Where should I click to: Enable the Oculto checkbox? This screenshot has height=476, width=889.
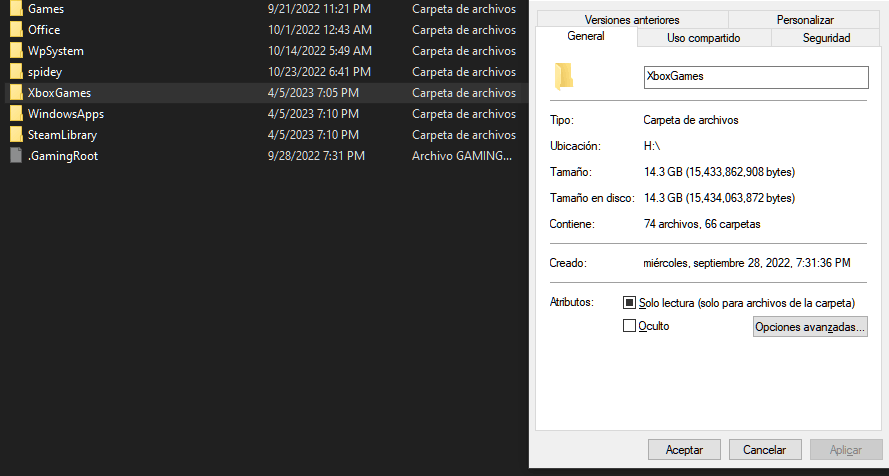click(x=629, y=326)
